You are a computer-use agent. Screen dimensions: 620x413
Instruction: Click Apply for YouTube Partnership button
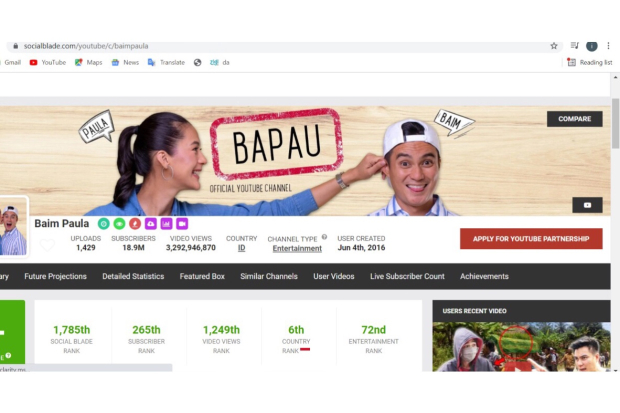click(x=530, y=238)
